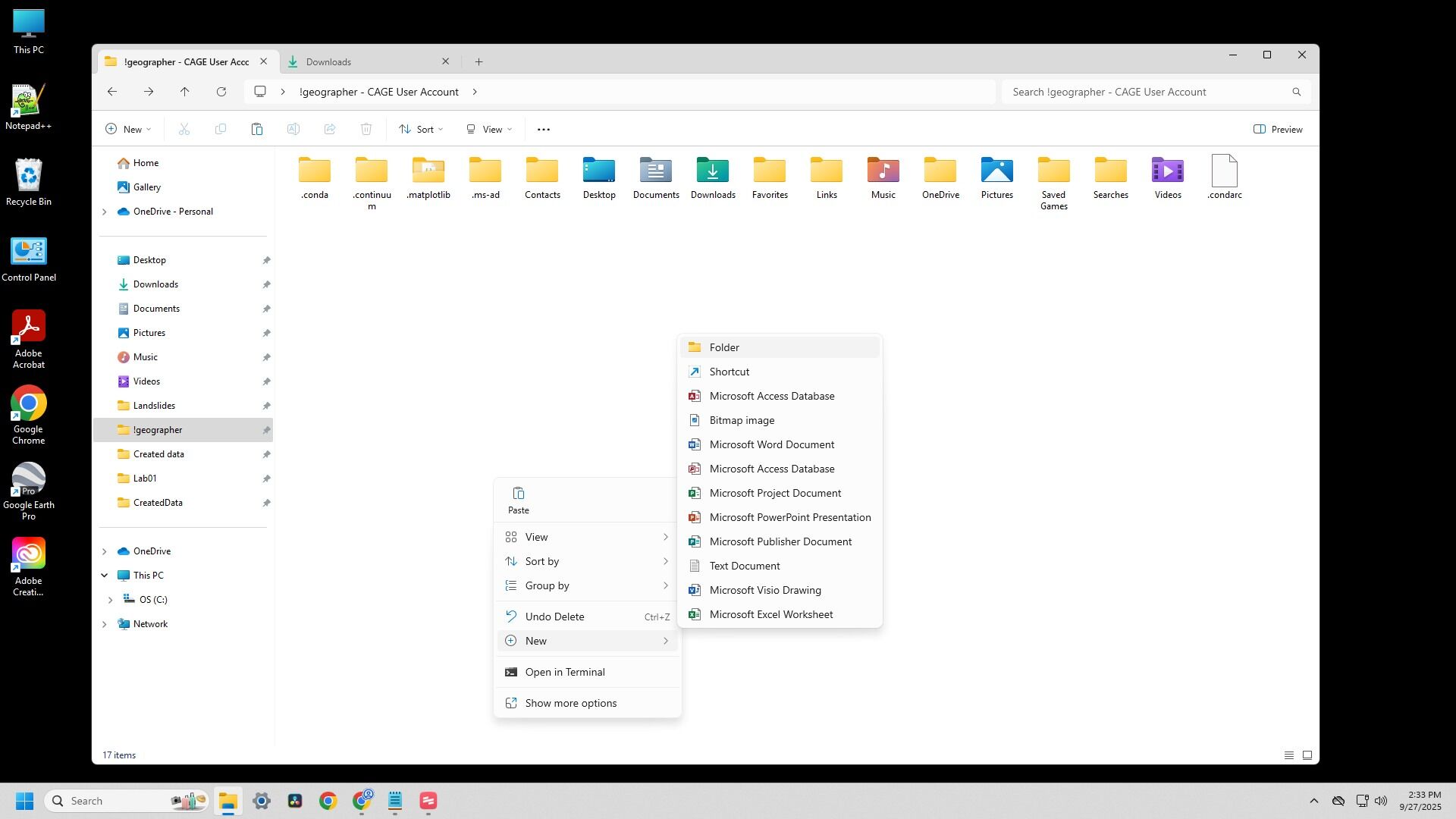Select Show more options in context menu
Screen dimensions: 1456x819
(570, 703)
